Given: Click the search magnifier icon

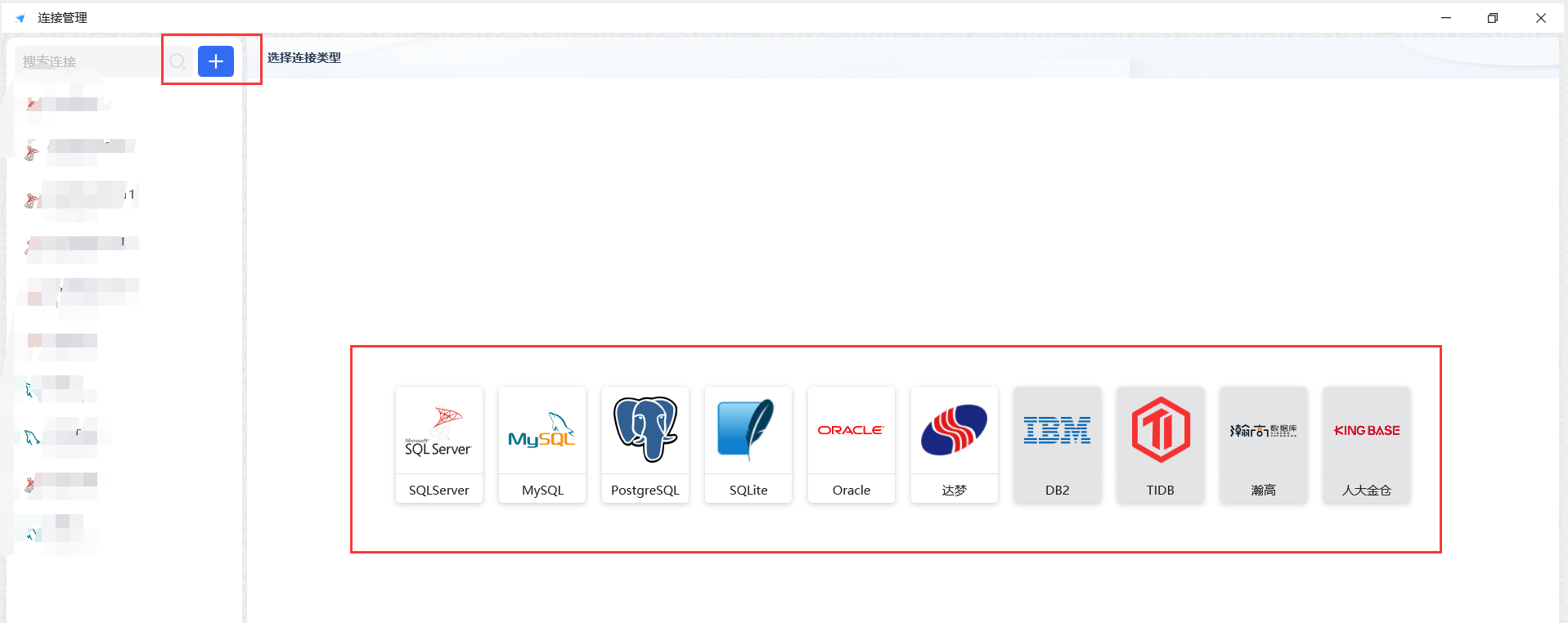Looking at the screenshot, I should [x=177, y=61].
